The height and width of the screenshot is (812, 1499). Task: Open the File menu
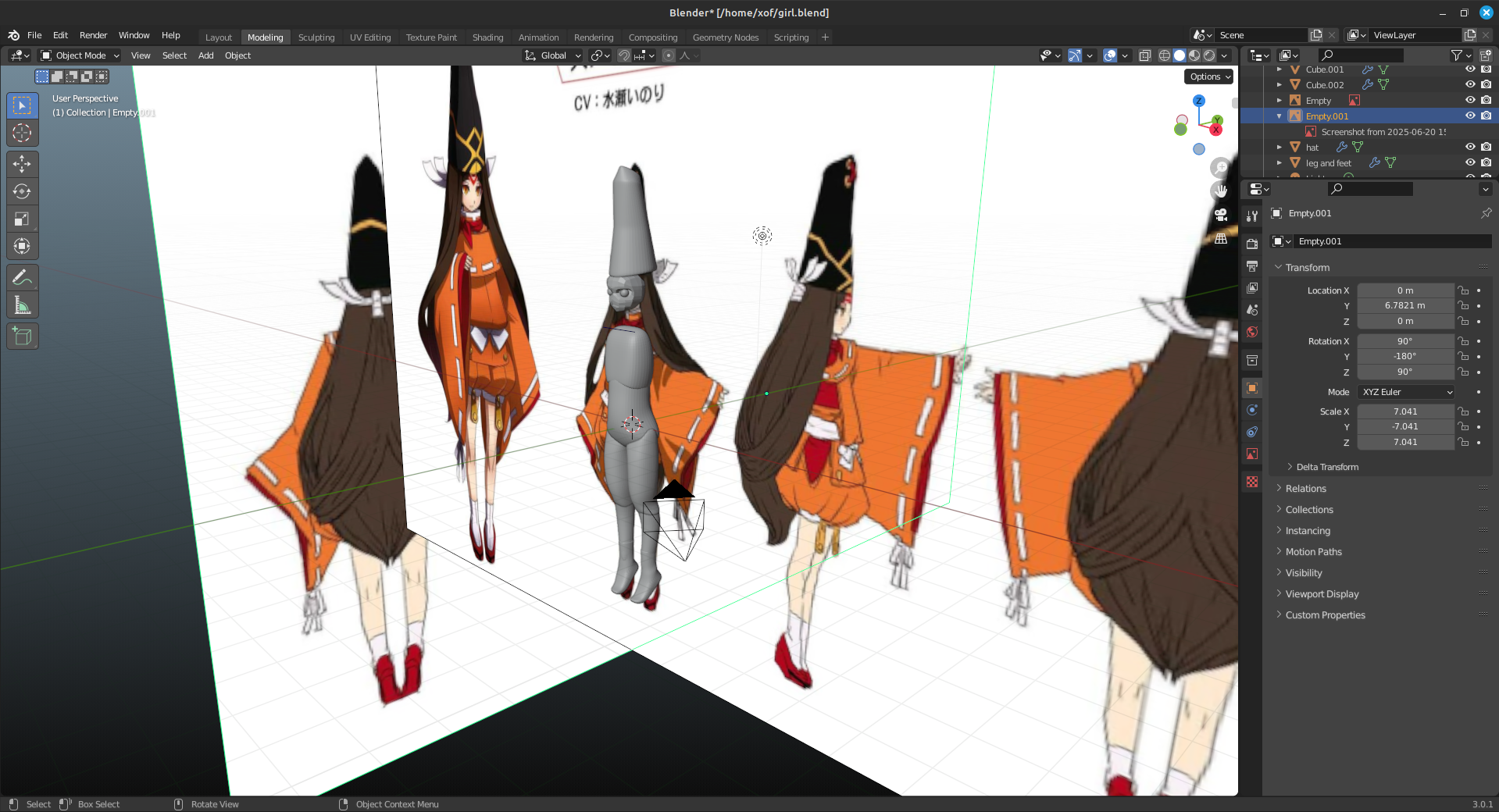[34, 35]
